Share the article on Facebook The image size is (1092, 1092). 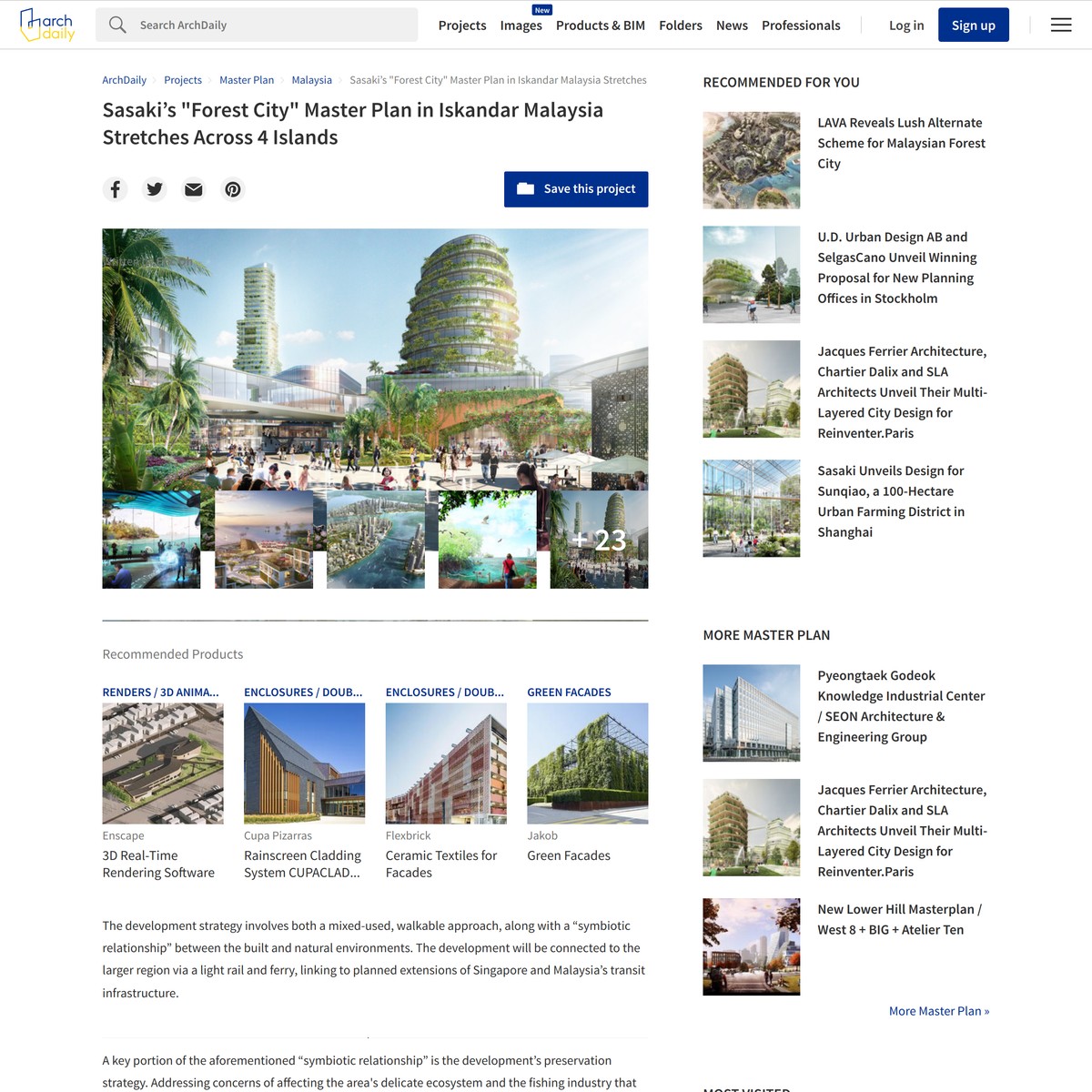(x=115, y=189)
